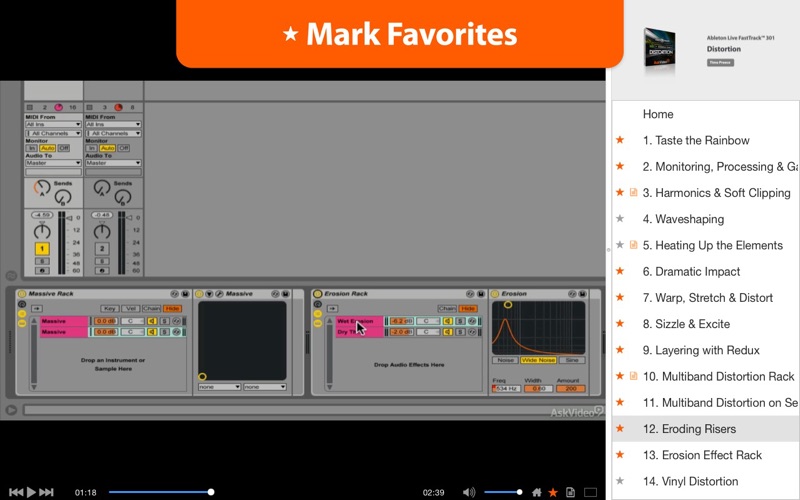Switch to fullscreen video rectangle icon
Screen dimensions: 800x500
[x=590, y=492]
